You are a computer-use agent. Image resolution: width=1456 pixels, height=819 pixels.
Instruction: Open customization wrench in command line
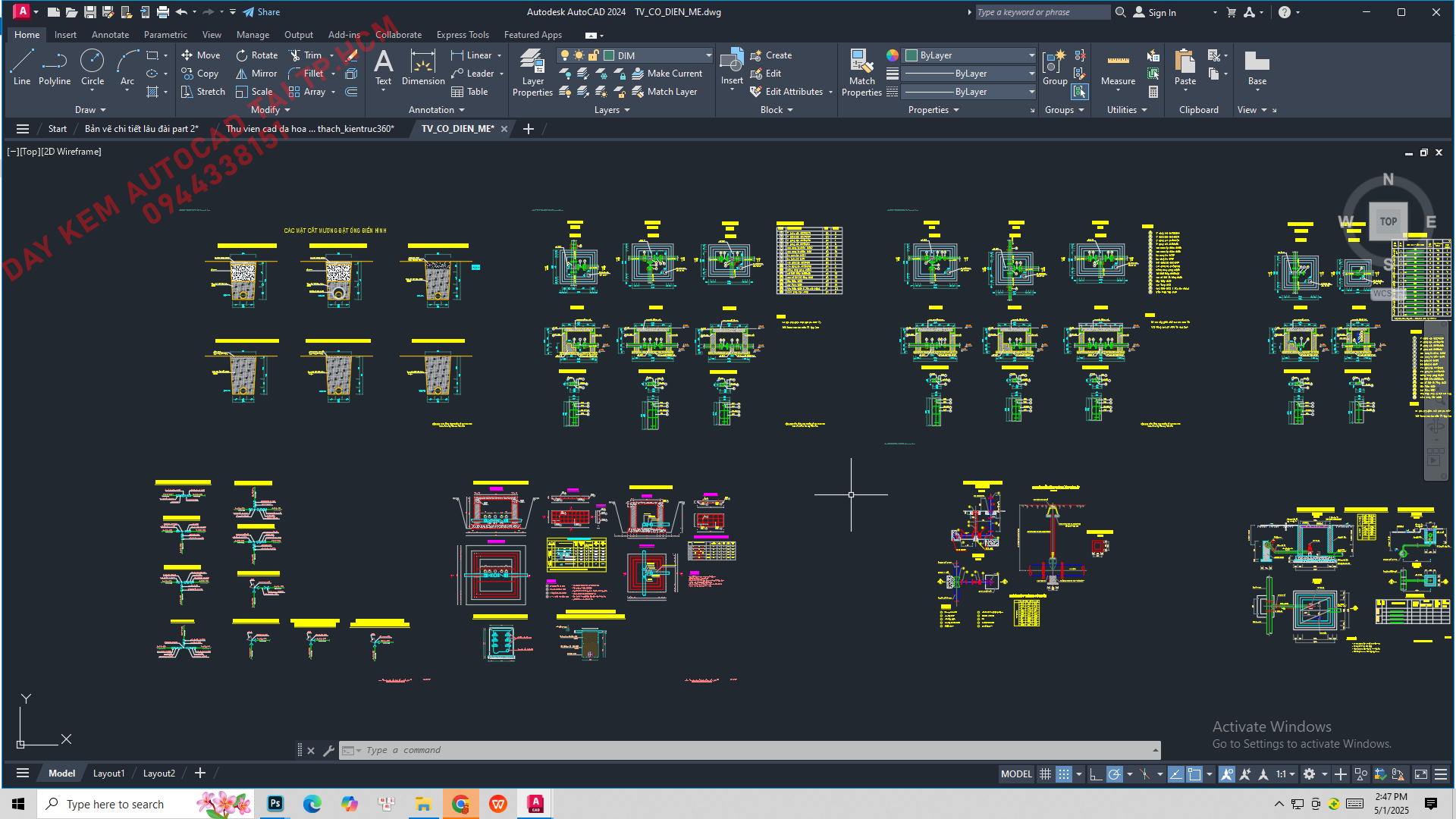[x=328, y=751]
